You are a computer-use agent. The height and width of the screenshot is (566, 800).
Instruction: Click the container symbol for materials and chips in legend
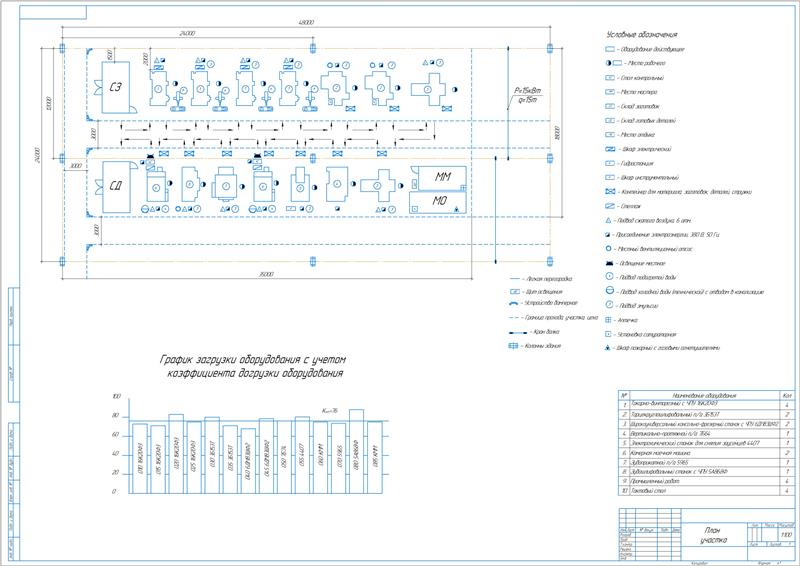pyautogui.click(x=610, y=192)
